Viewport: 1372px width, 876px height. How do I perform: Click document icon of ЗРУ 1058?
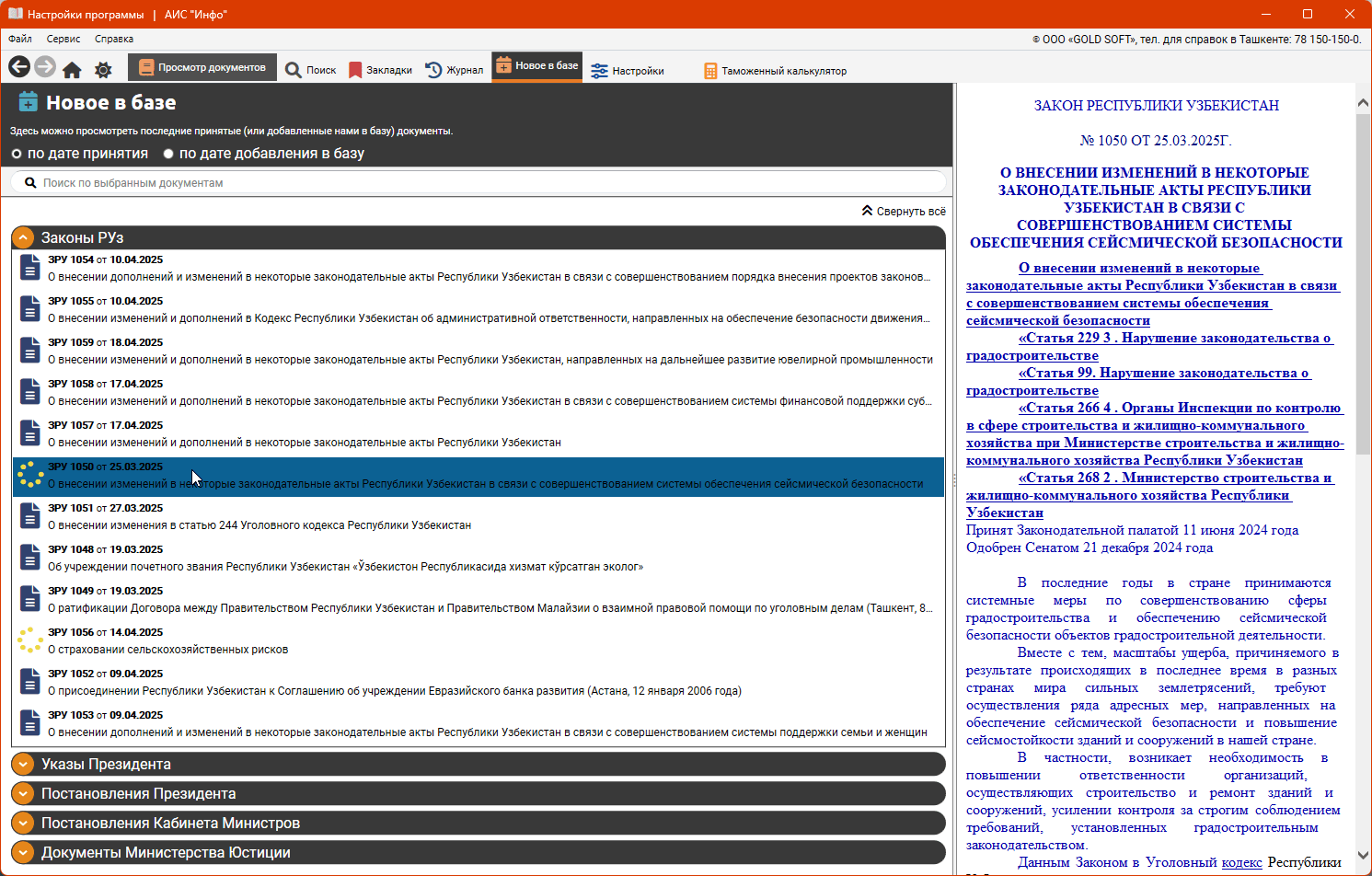[30, 392]
